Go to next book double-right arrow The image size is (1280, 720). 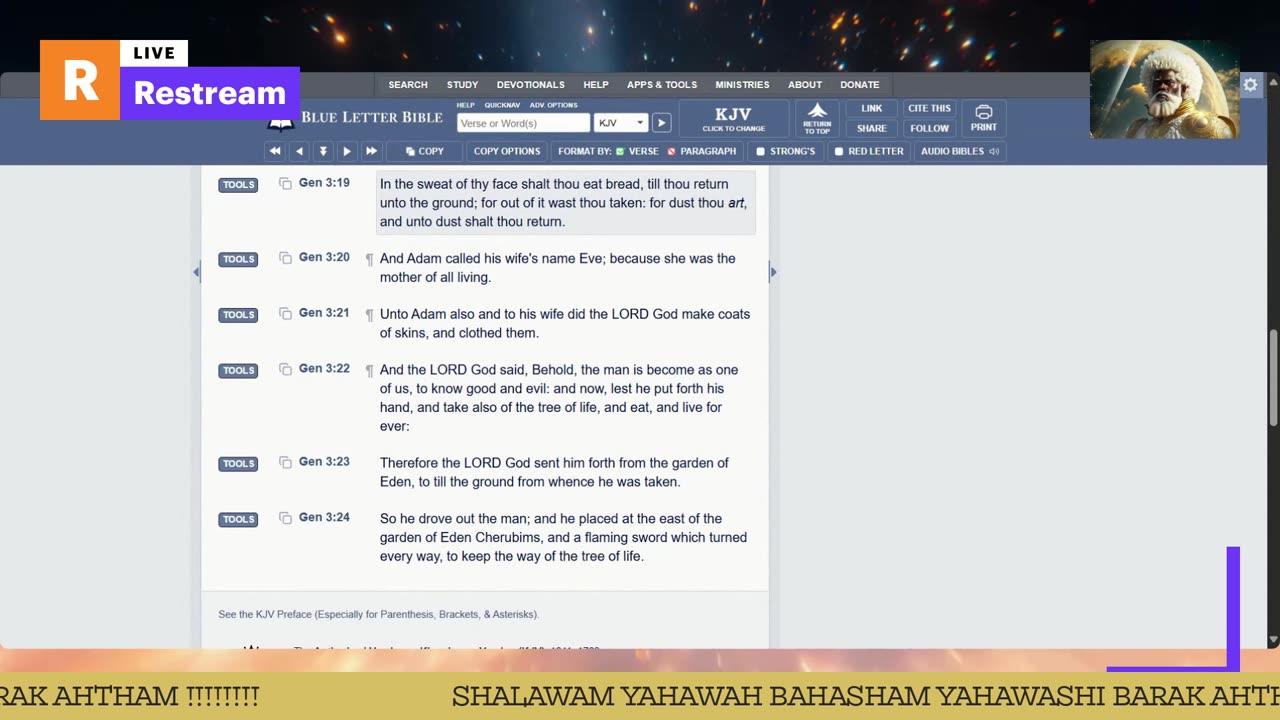point(371,151)
